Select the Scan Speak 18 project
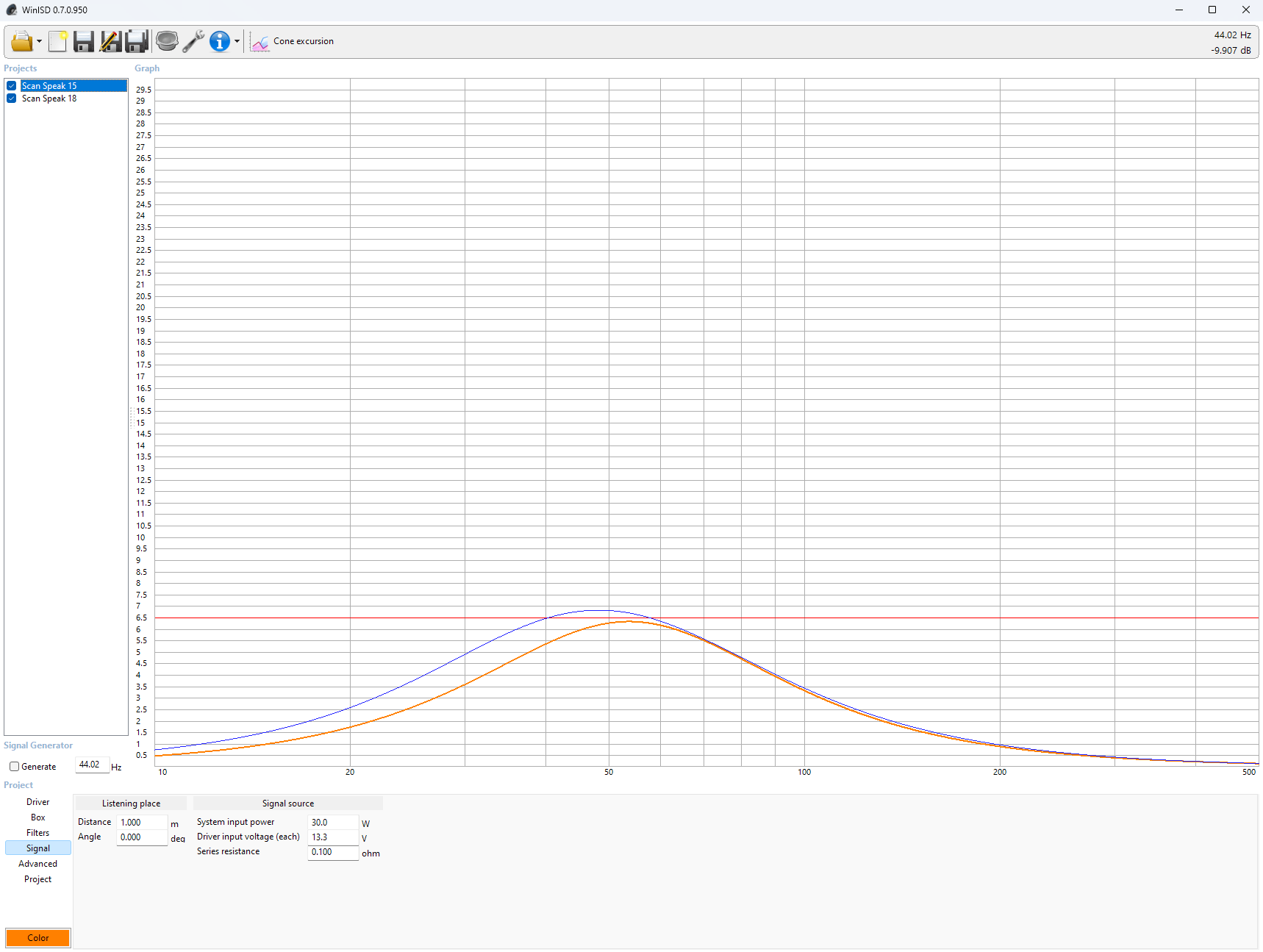 tap(49, 99)
